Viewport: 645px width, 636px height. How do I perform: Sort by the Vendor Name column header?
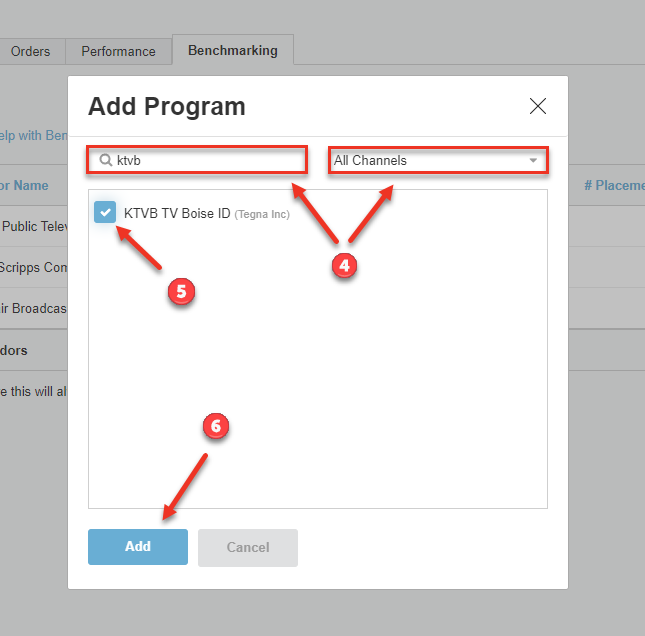click(x=25, y=185)
